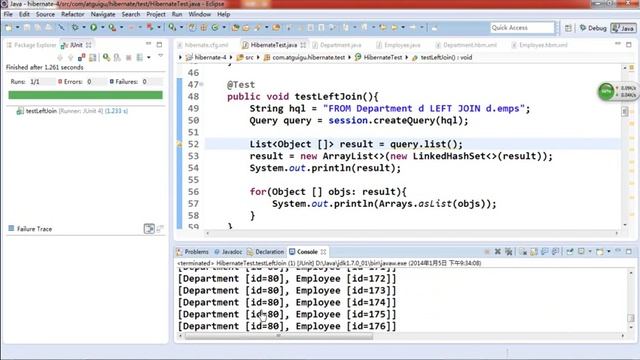This screenshot has width=640, height=360.
Task: Switch to Employee.hbm.xml editor tab
Action: (x=540, y=45)
